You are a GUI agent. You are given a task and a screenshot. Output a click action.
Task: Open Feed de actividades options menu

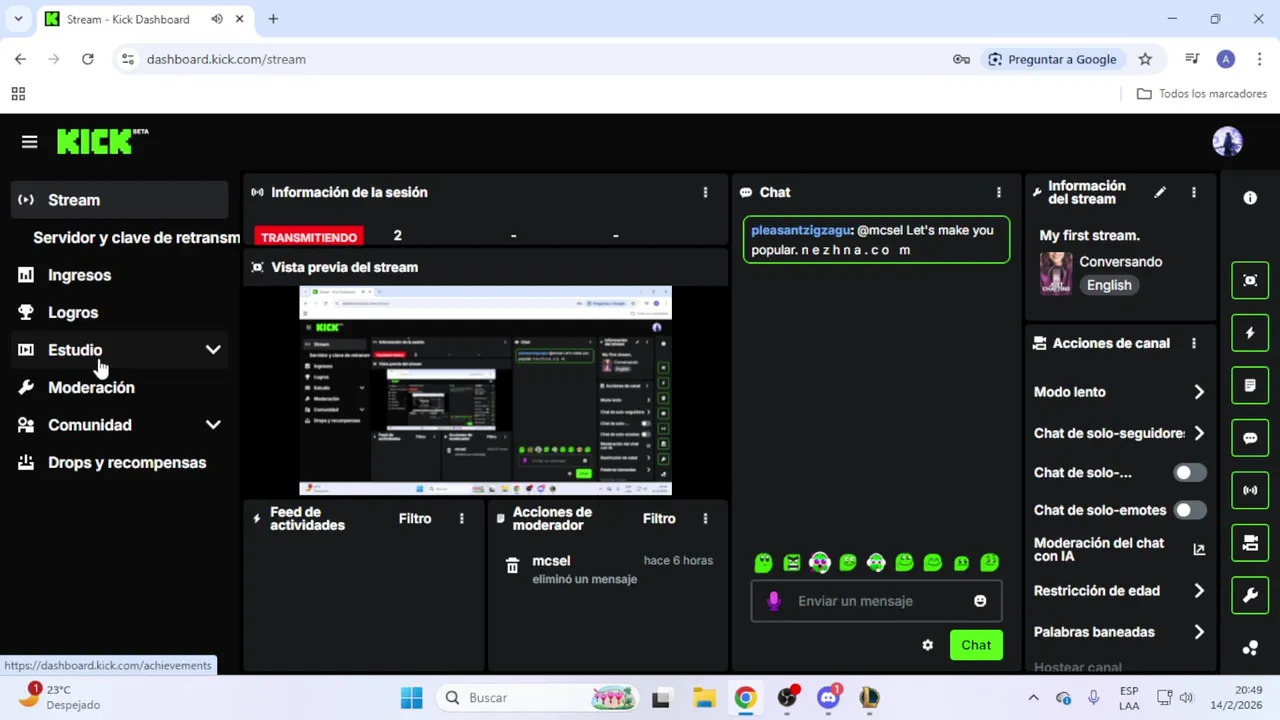(461, 518)
